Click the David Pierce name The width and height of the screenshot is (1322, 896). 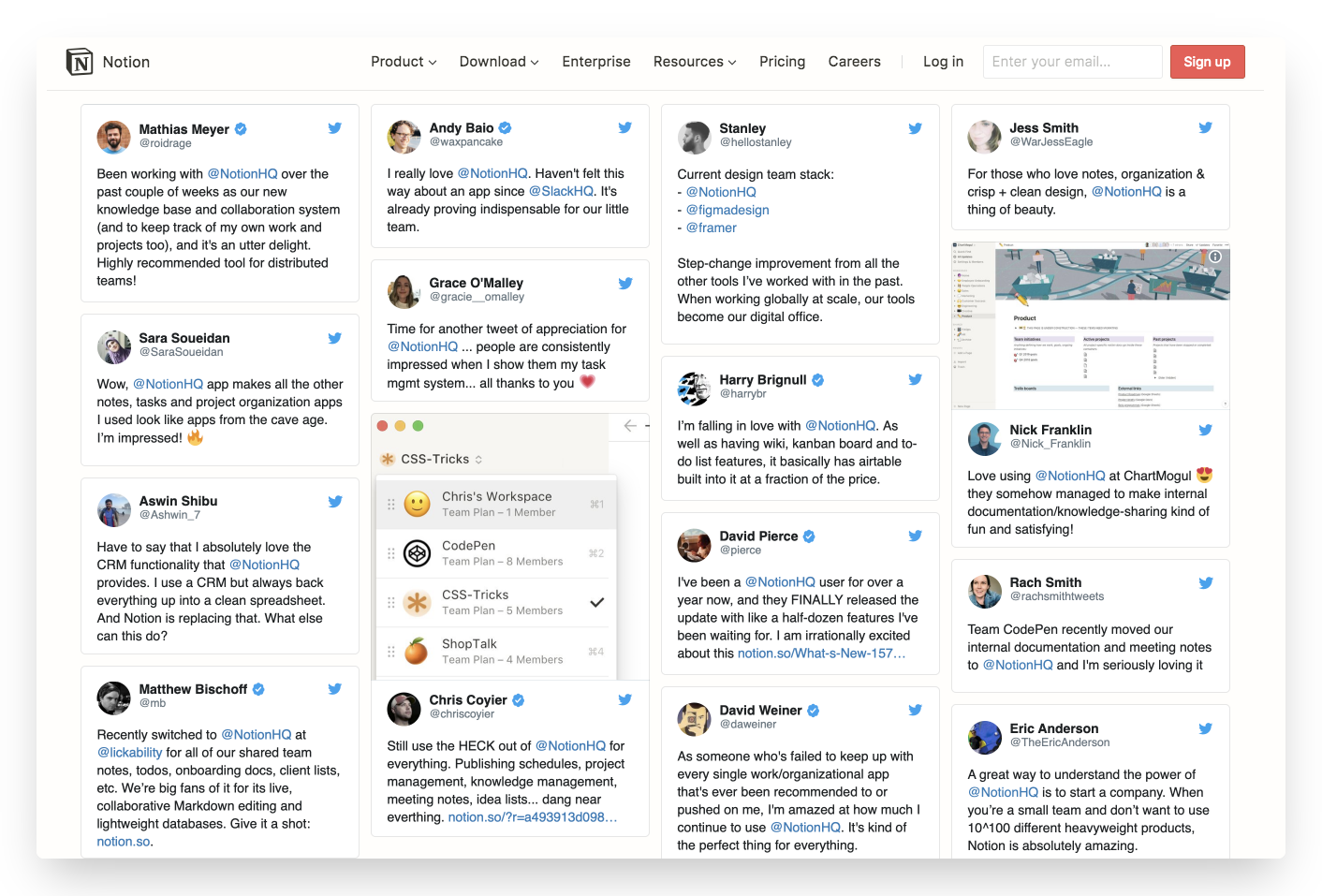pos(758,536)
